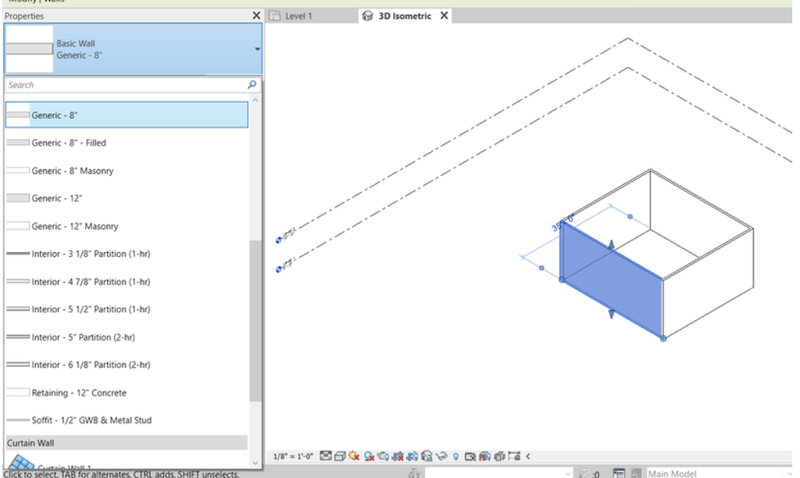Image resolution: width=800 pixels, height=478 pixels.
Task: Click the upper wall flip orientation arrow
Action: 611,245
